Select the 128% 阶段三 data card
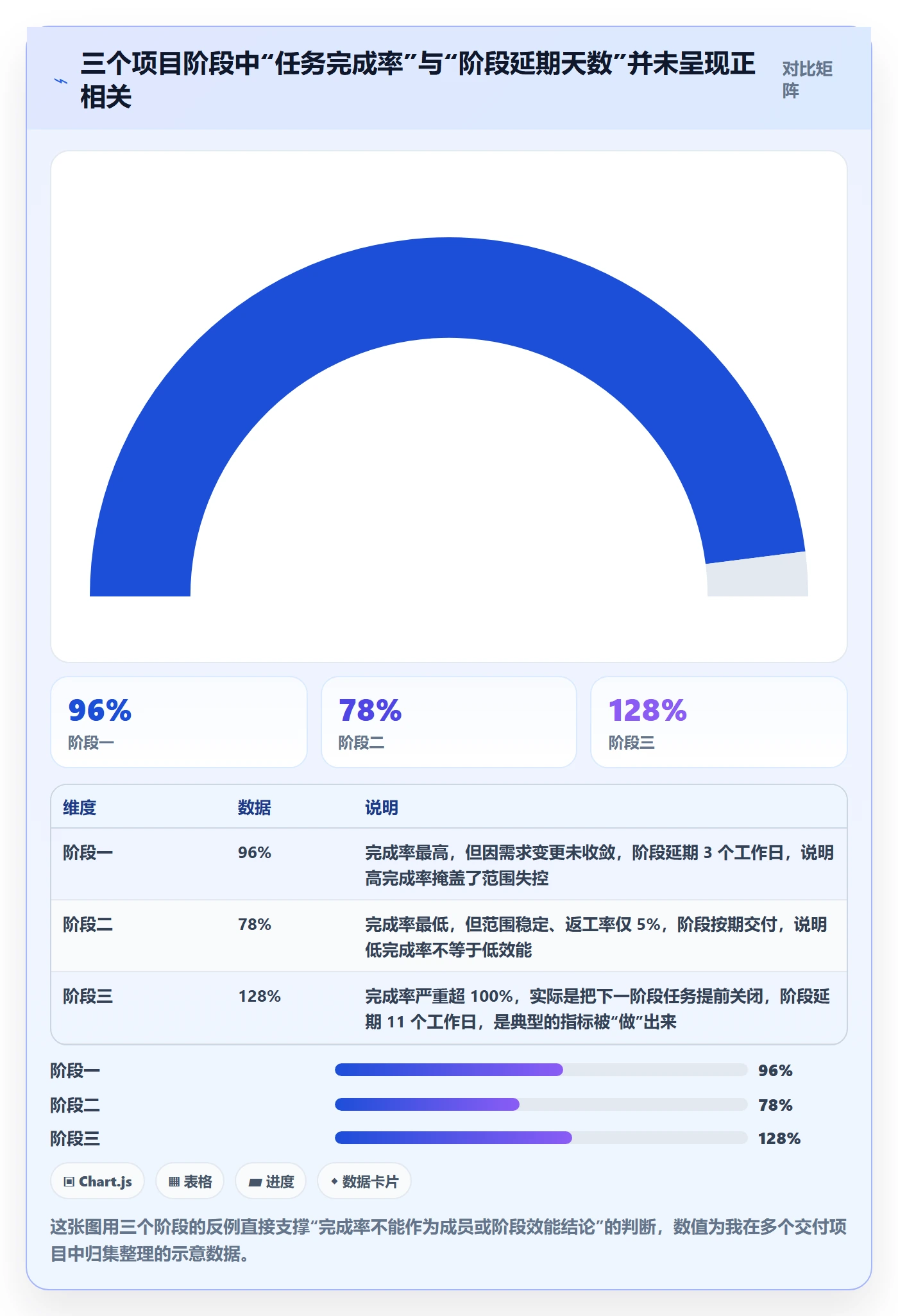The height and width of the screenshot is (1316, 898). (719, 722)
